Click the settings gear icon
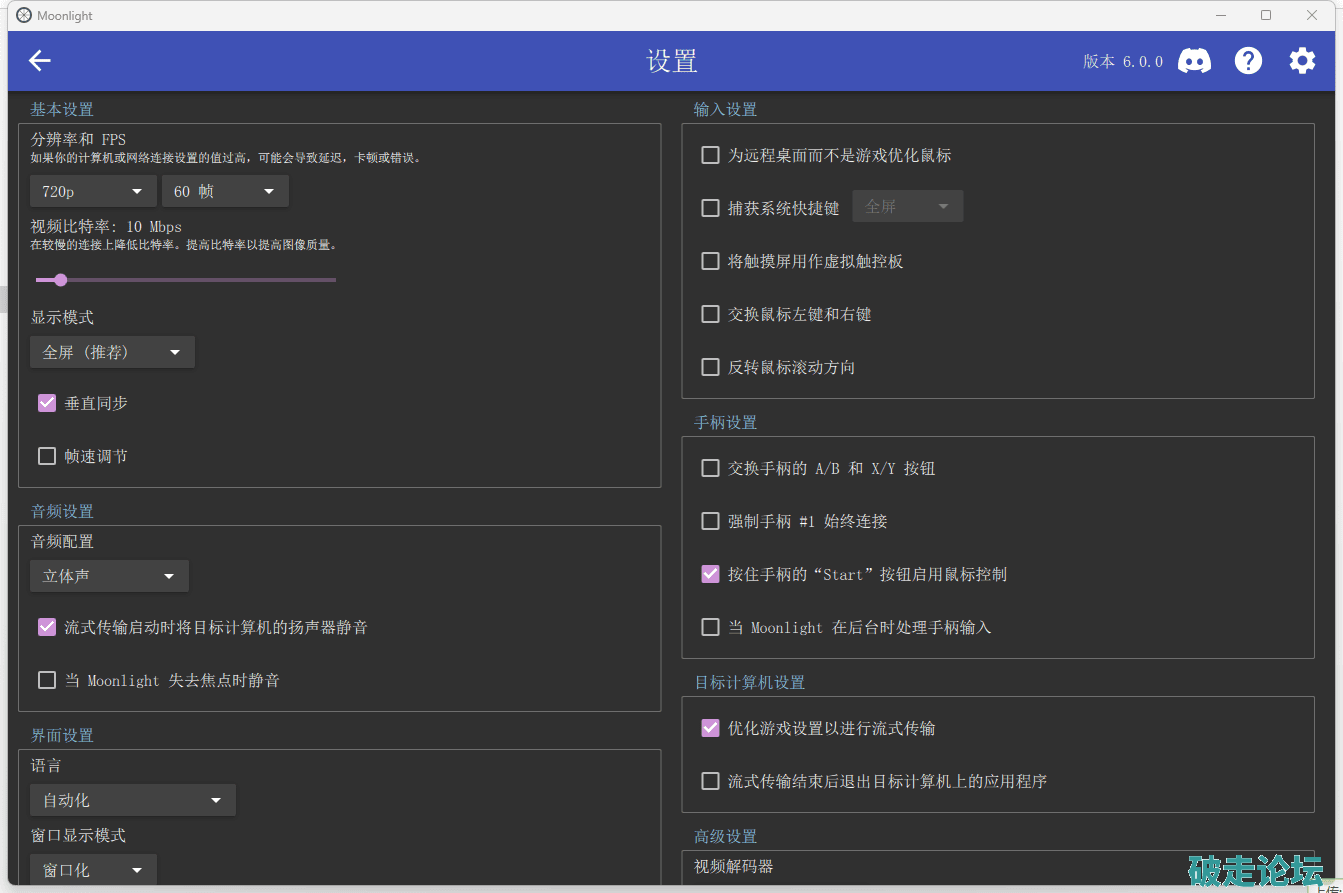 [1302, 61]
